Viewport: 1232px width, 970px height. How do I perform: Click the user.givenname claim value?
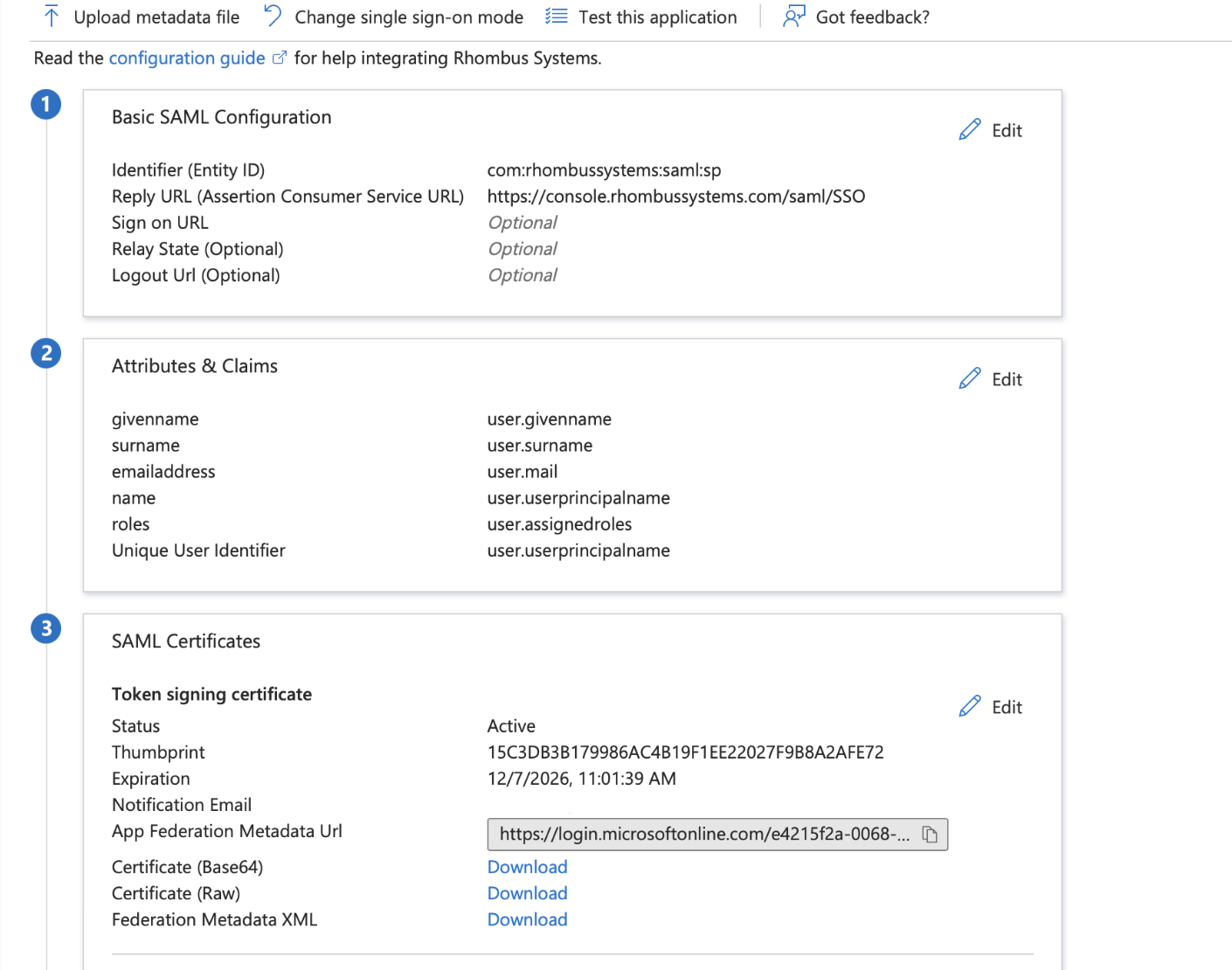click(550, 419)
